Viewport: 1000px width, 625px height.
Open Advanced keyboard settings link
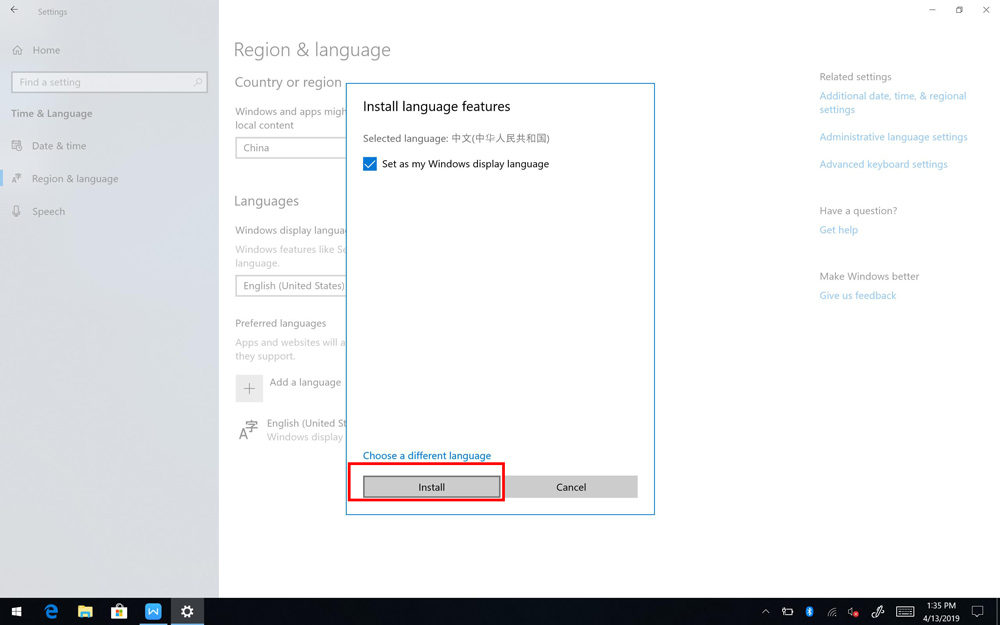883,164
